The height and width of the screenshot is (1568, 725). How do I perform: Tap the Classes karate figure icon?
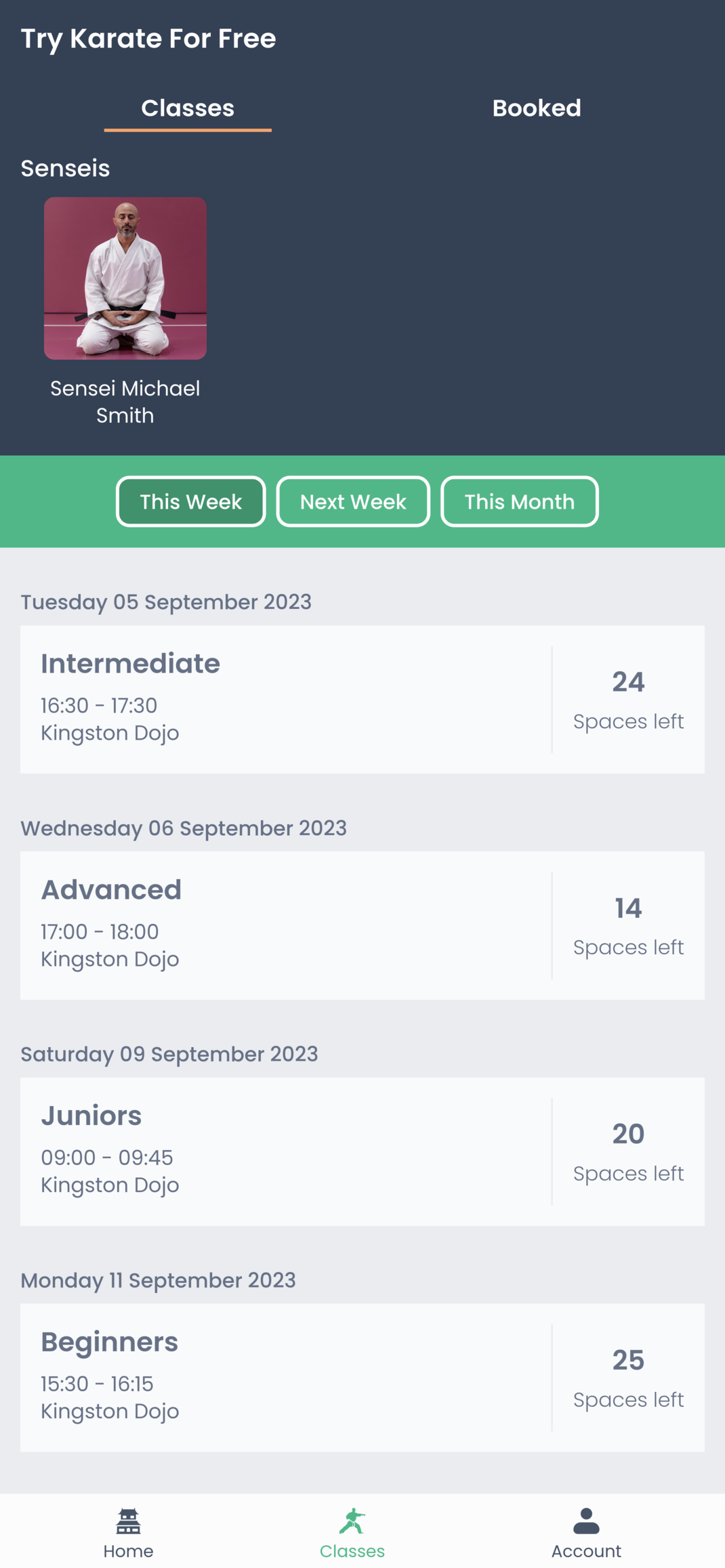click(x=352, y=1521)
